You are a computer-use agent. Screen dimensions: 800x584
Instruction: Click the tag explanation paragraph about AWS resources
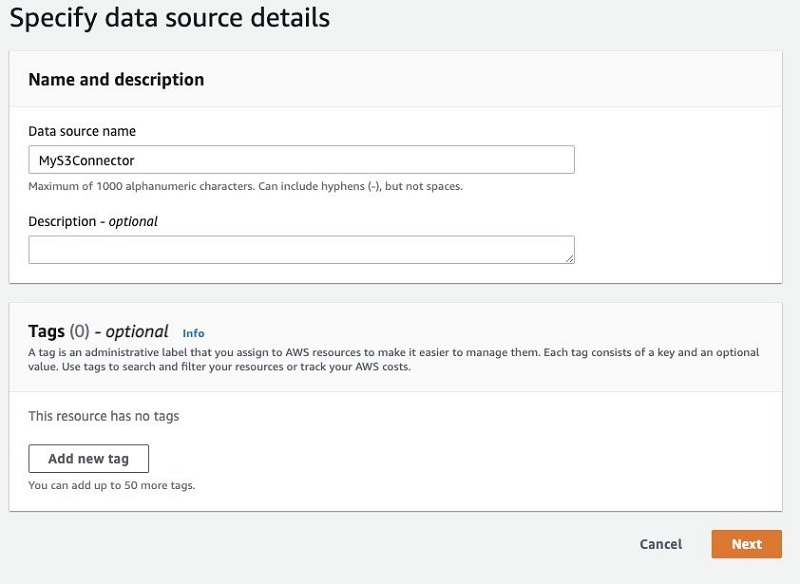[x=393, y=360]
